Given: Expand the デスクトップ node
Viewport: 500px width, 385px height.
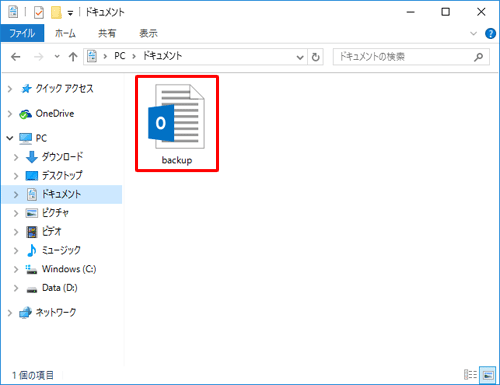Looking at the screenshot, I should (x=16, y=176).
